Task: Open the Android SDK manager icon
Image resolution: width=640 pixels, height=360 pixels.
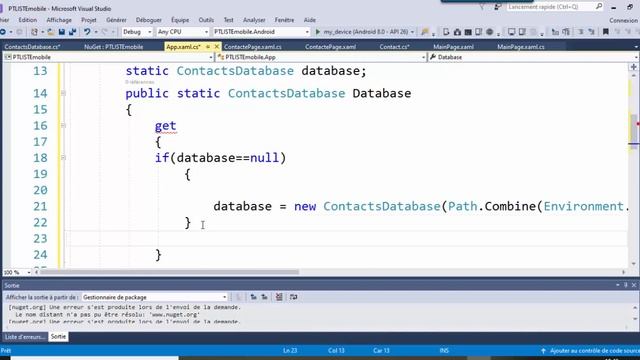Action: pyautogui.click(x=457, y=32)
